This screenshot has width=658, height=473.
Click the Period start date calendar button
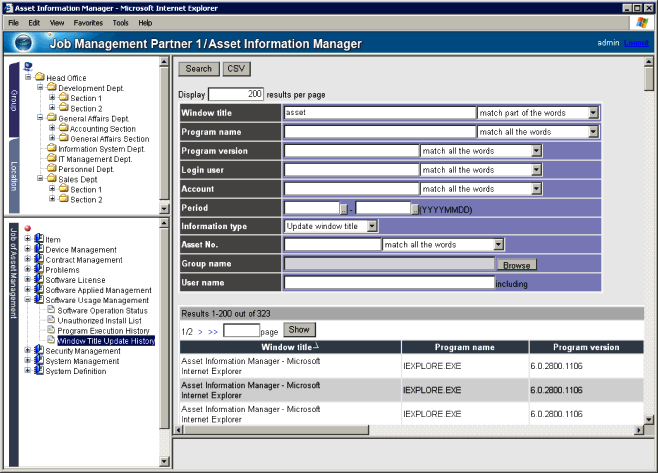click(344, 208)
